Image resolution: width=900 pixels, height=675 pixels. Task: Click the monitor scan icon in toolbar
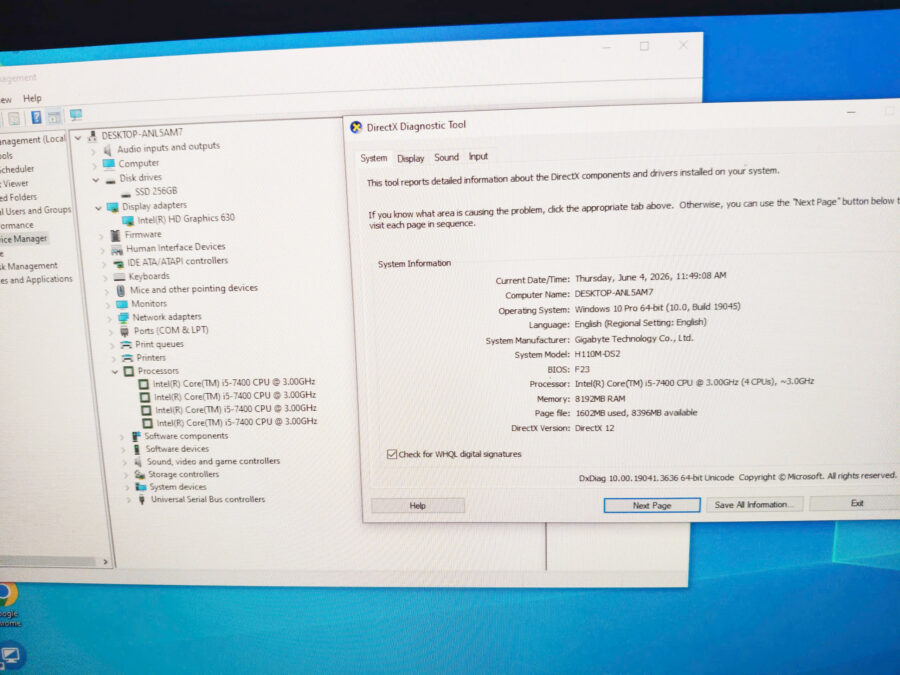[x=76, y=115]
